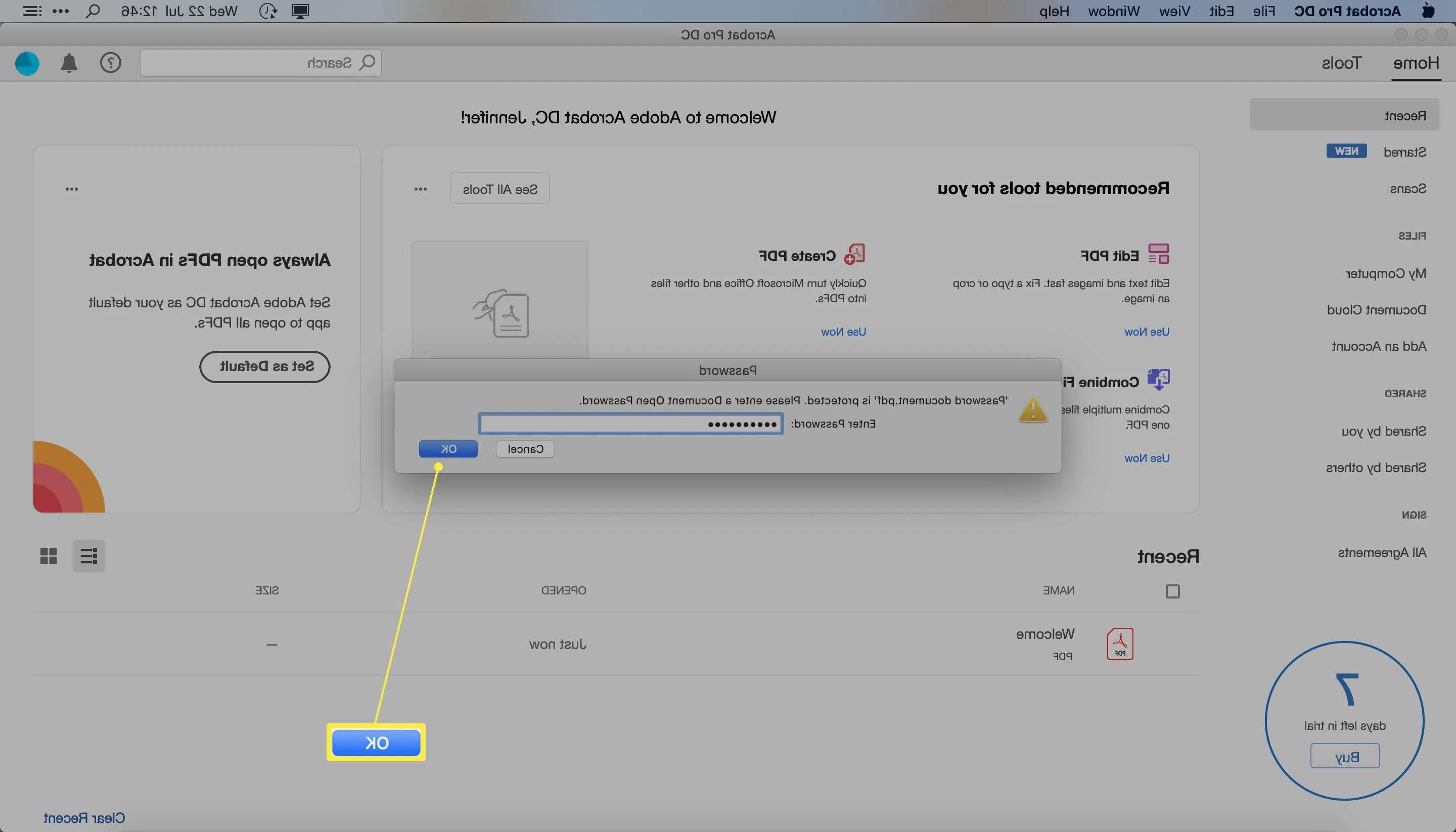Click the 'Just now' opened value
The image size is (1456, 832).
pyautogui.click(x=557, y=644)
